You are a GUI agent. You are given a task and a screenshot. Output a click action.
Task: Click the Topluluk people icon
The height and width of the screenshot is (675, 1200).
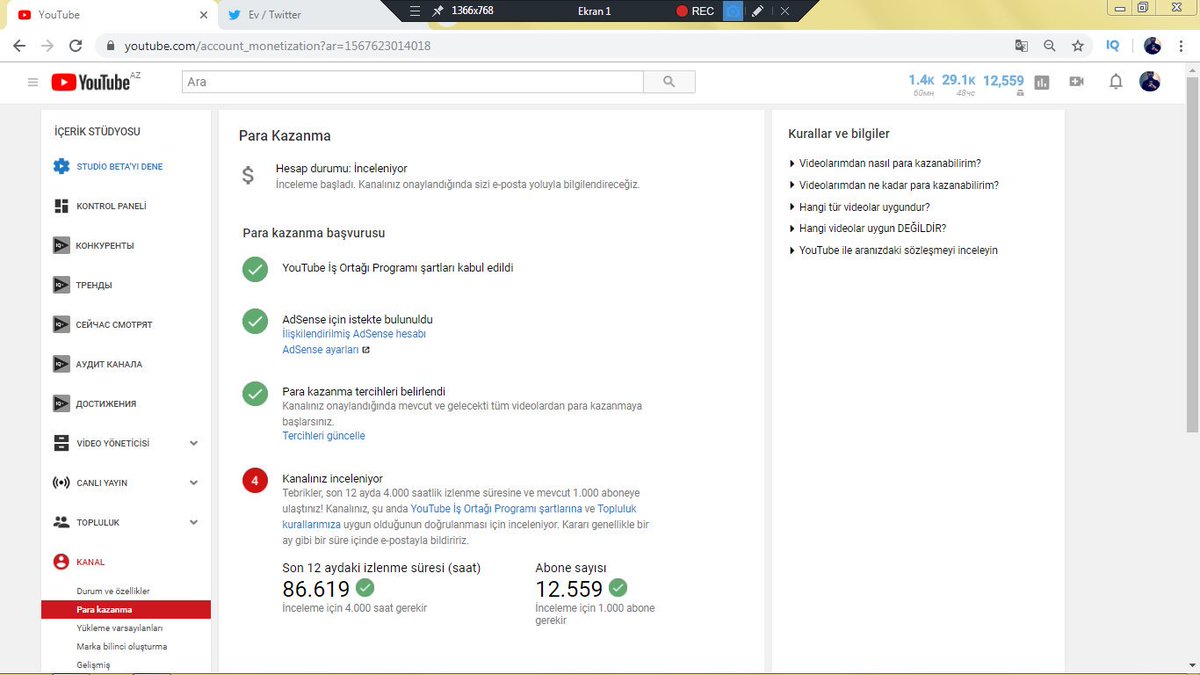(x=61, y=522)
